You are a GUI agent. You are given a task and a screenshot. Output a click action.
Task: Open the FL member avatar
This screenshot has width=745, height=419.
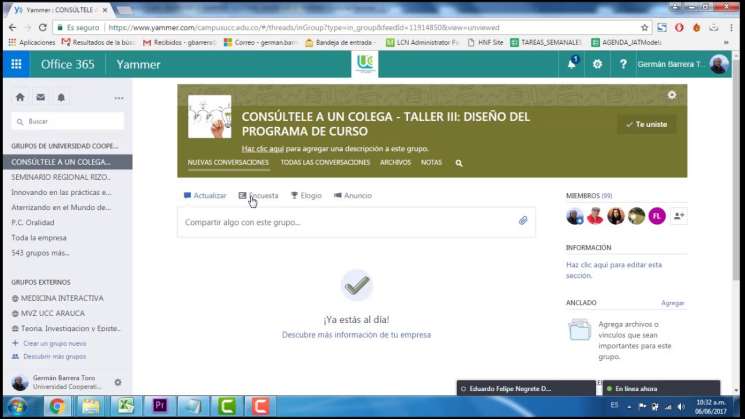coord(657,216)
